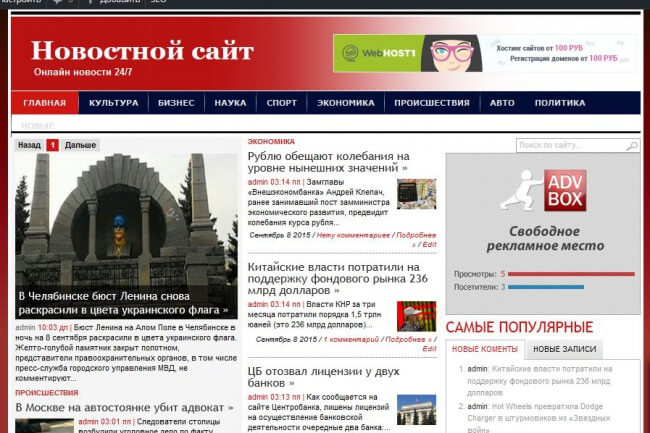Open the Политика section

click(x=560, y=103)
